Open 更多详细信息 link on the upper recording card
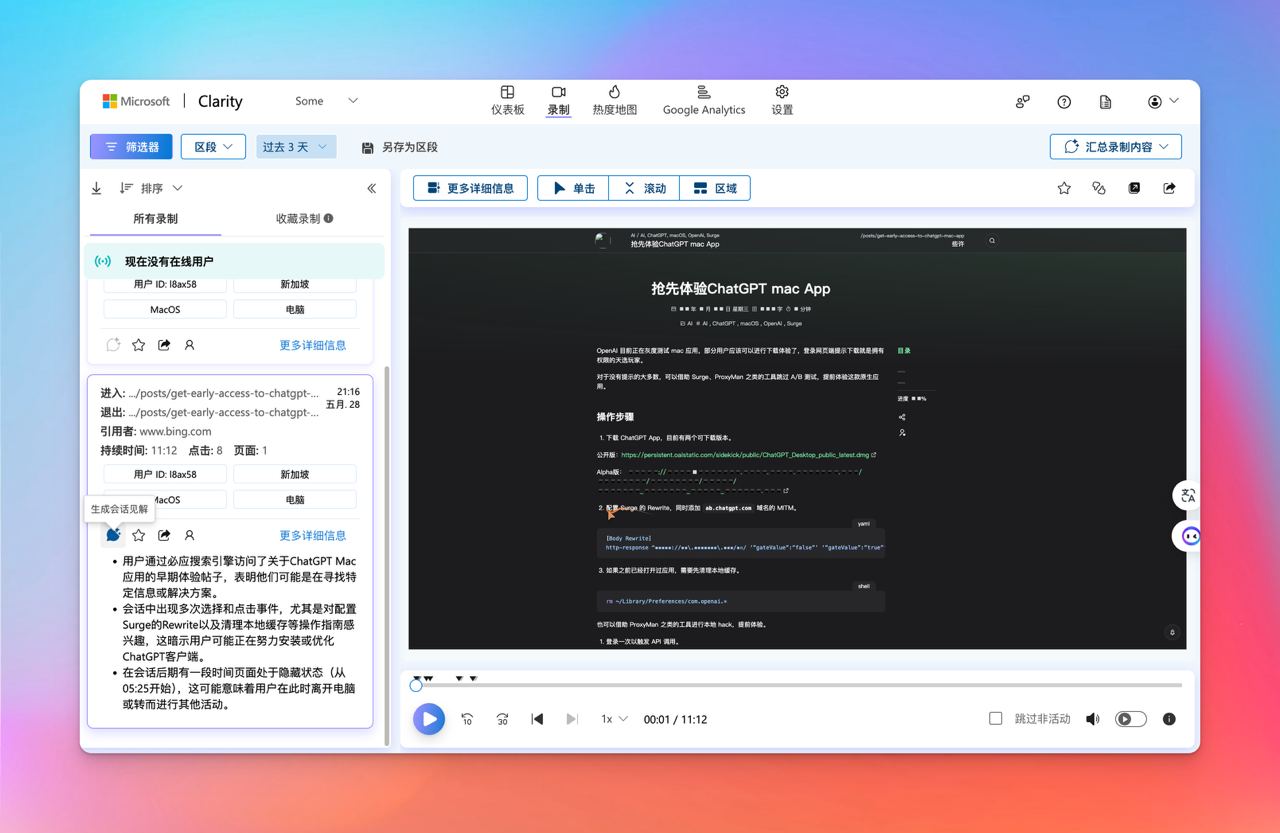This screenshot has height=833, width=1280. click(313, 345)
